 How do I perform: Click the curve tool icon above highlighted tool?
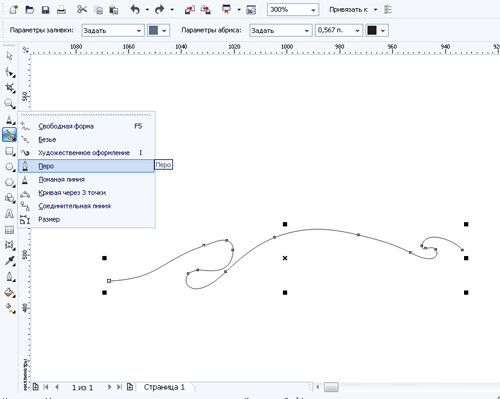pos(10,120)
